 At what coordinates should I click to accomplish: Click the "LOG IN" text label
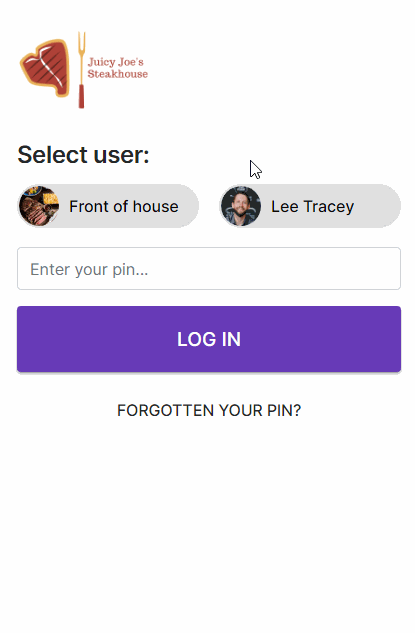point(209,339)
